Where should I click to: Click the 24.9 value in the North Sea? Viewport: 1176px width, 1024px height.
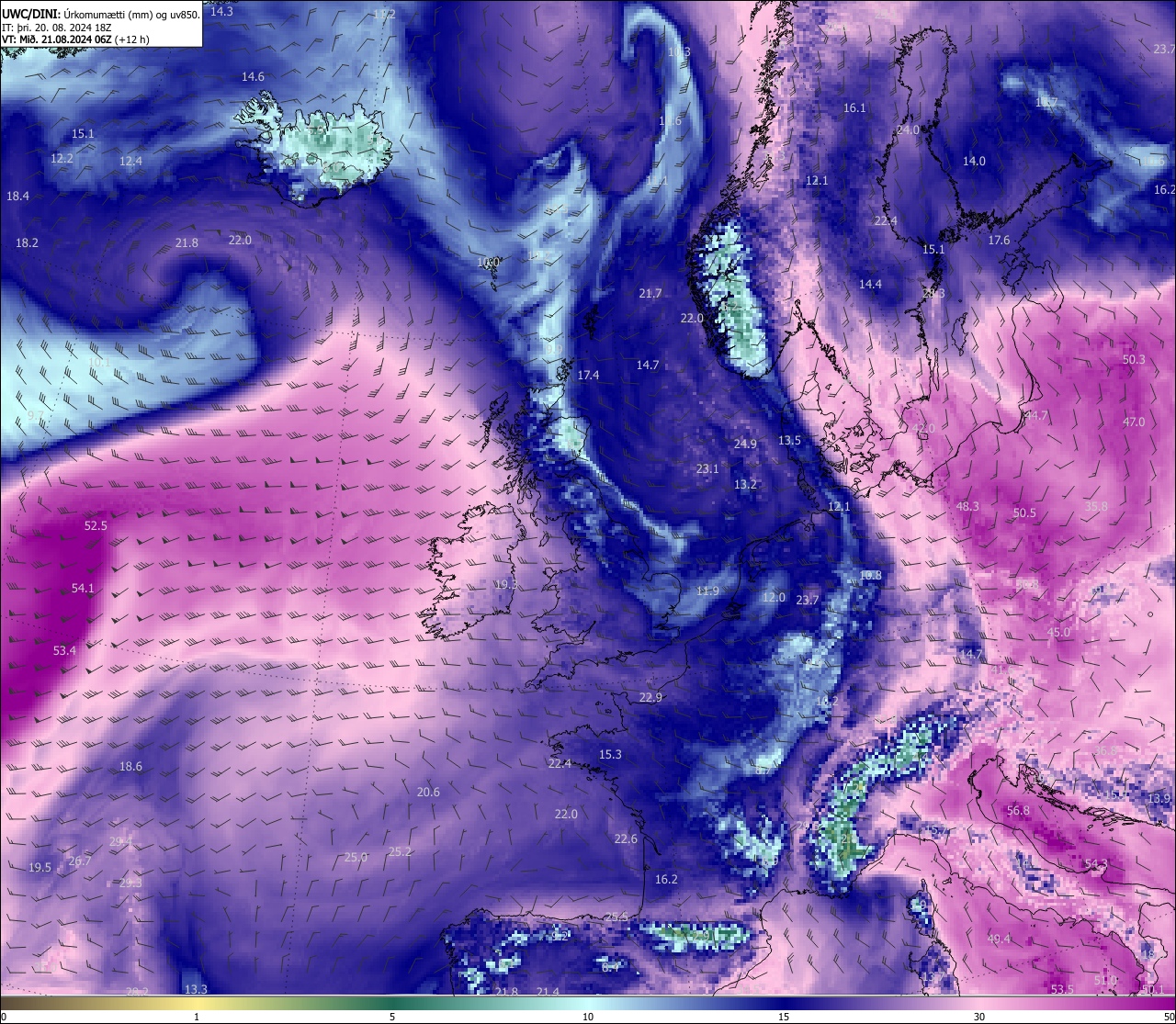coord(745,444)
